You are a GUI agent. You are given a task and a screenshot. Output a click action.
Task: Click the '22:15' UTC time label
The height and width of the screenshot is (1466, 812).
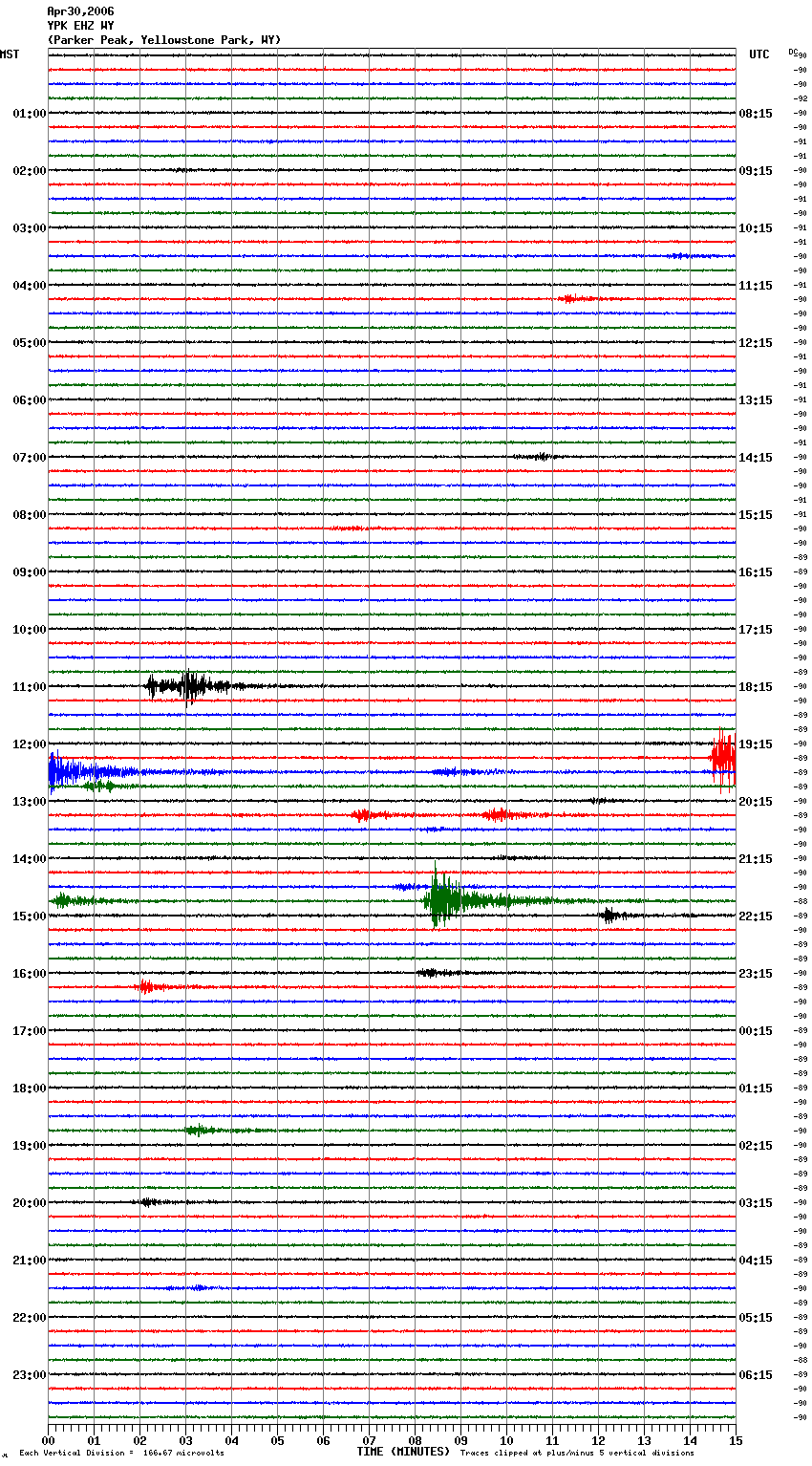pos(756,916)
